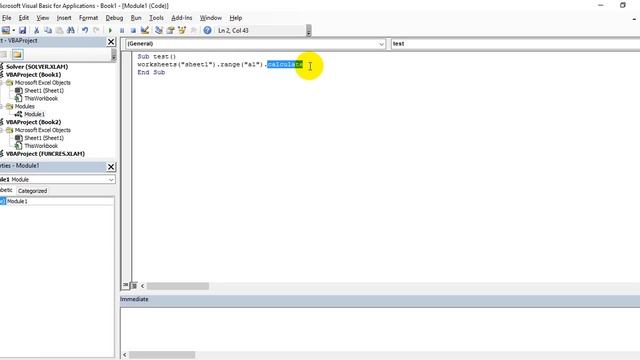Click the 'End Sub' code line
Viewport: 640px width, 360px height.
pos(151,72)
